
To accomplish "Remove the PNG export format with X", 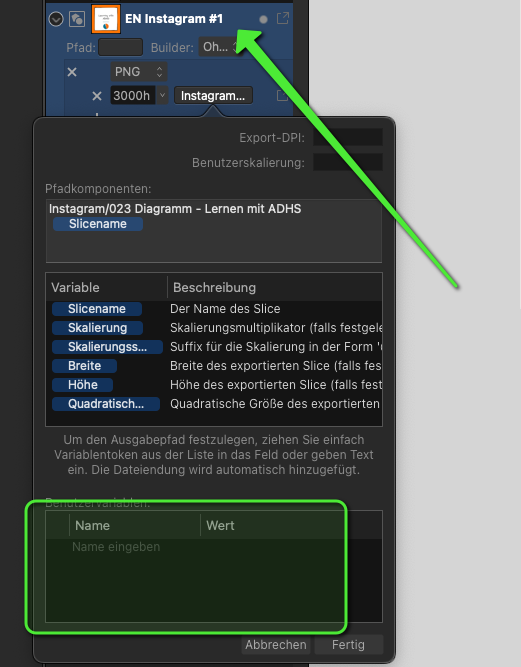I will (72, 72).
